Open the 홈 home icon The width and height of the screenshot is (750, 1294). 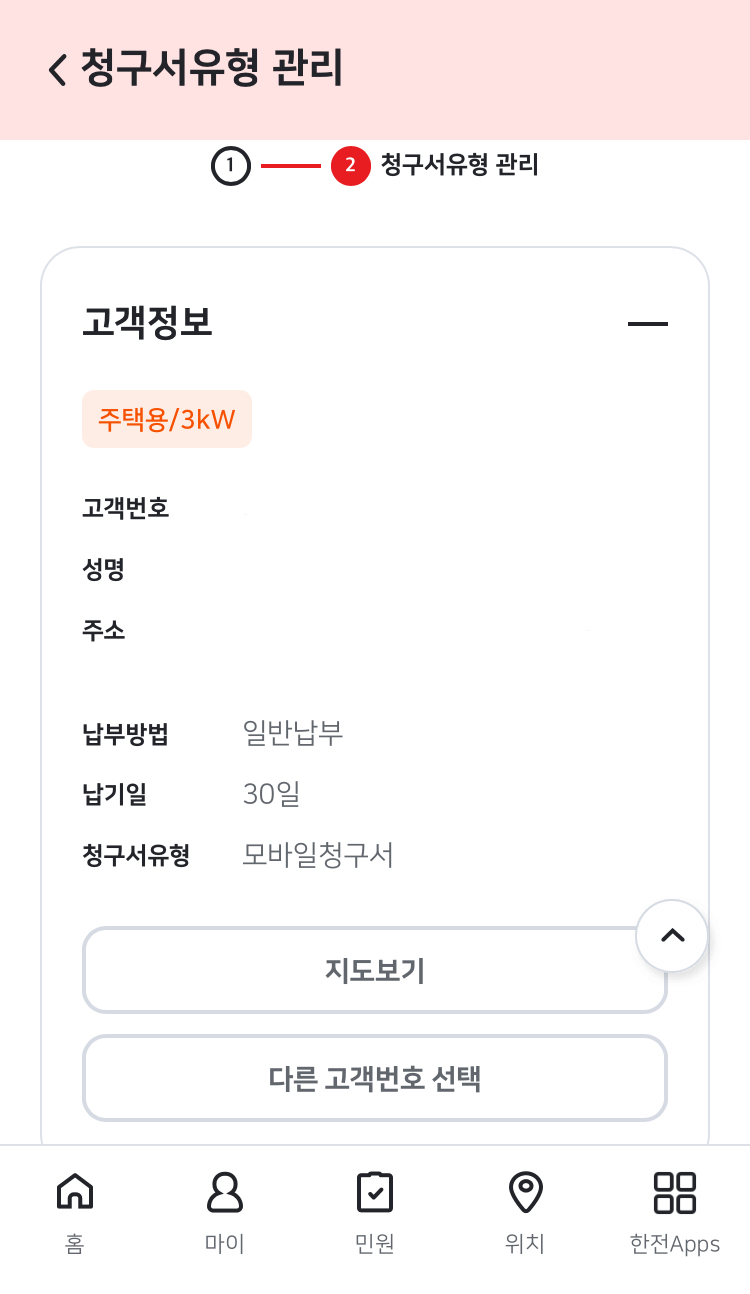click(x=75, y=1192)
